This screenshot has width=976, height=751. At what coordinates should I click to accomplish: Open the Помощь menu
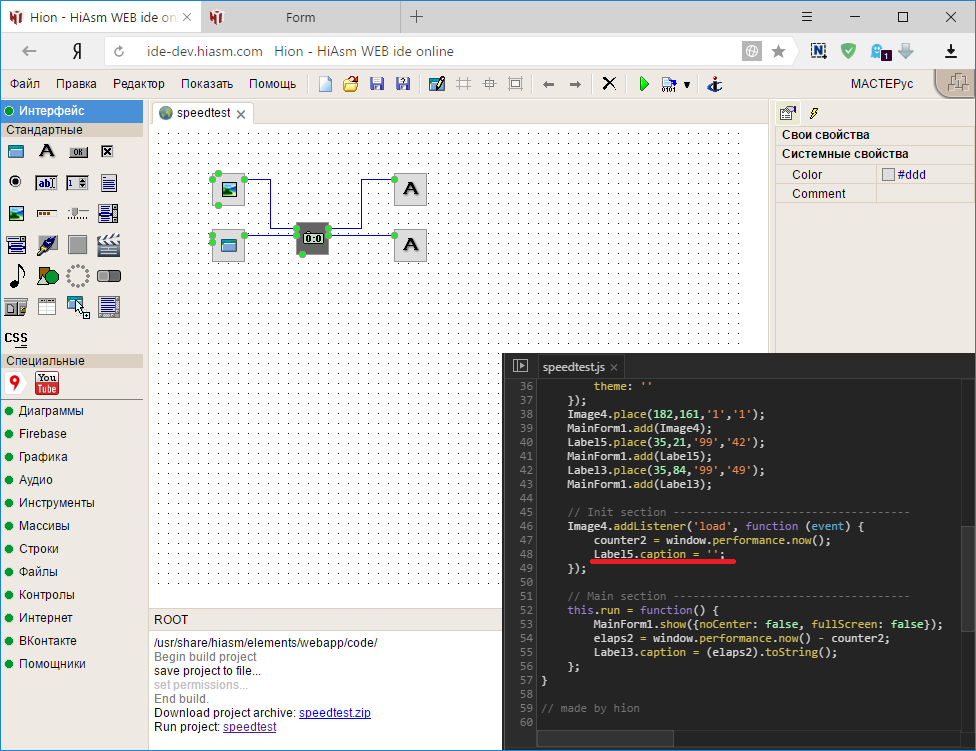(273, 84)
